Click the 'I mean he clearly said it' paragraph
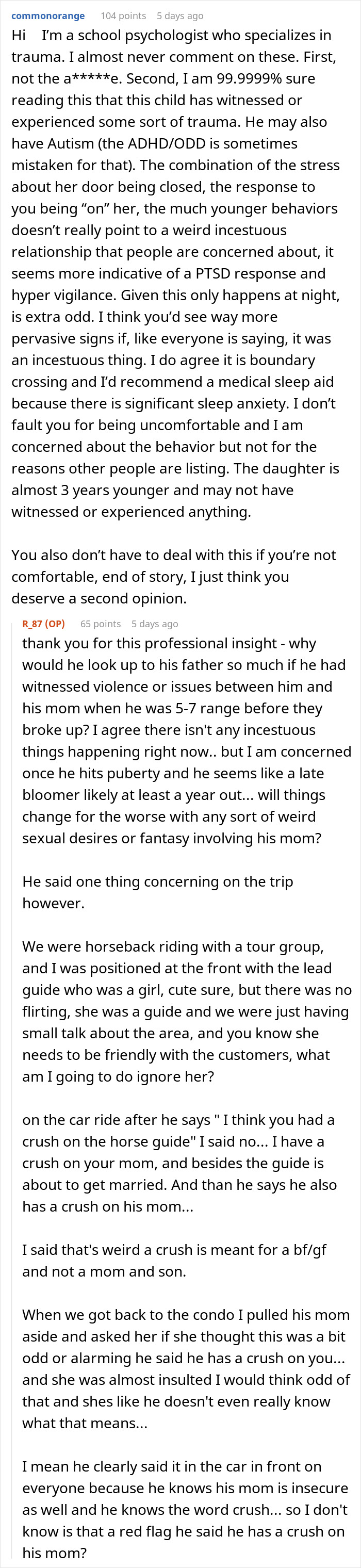The width and height of the screenshot is (361, 1568). click(186, 1509)
